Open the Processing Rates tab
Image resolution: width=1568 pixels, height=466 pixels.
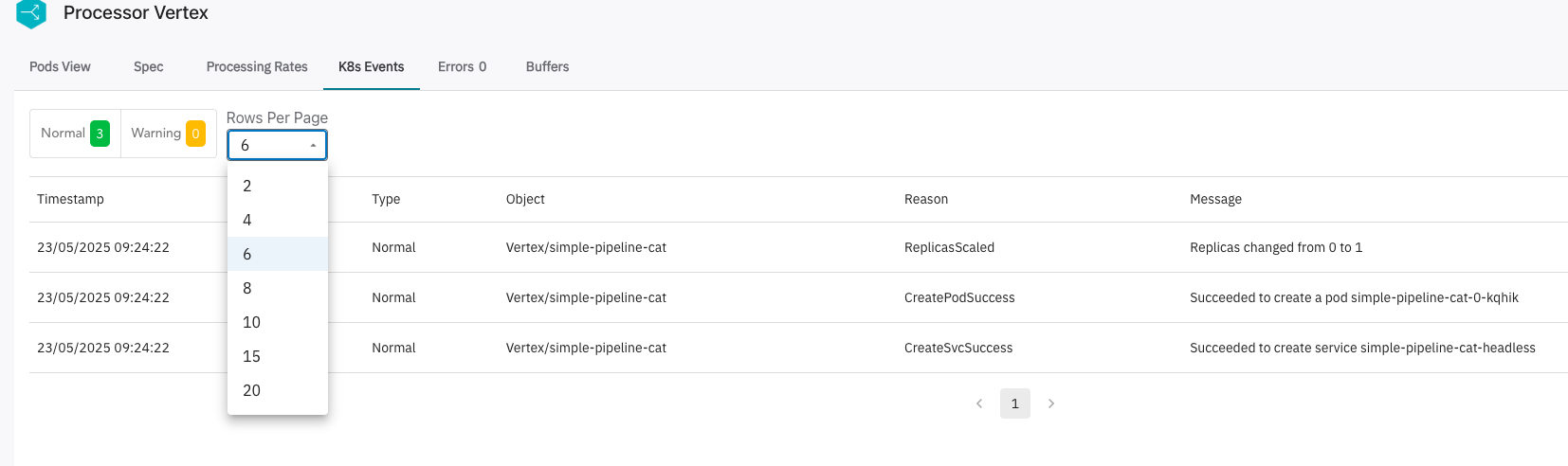click(257, 66)
